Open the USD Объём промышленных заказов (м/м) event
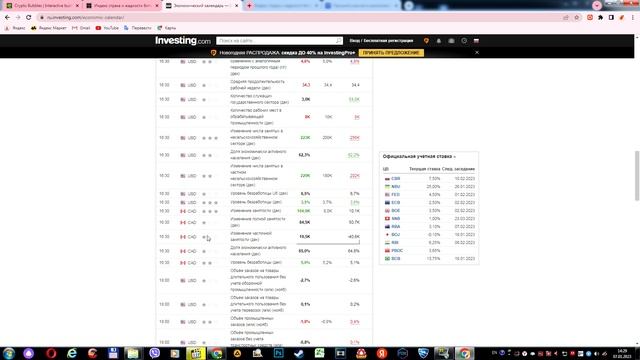 pos(252,322)
